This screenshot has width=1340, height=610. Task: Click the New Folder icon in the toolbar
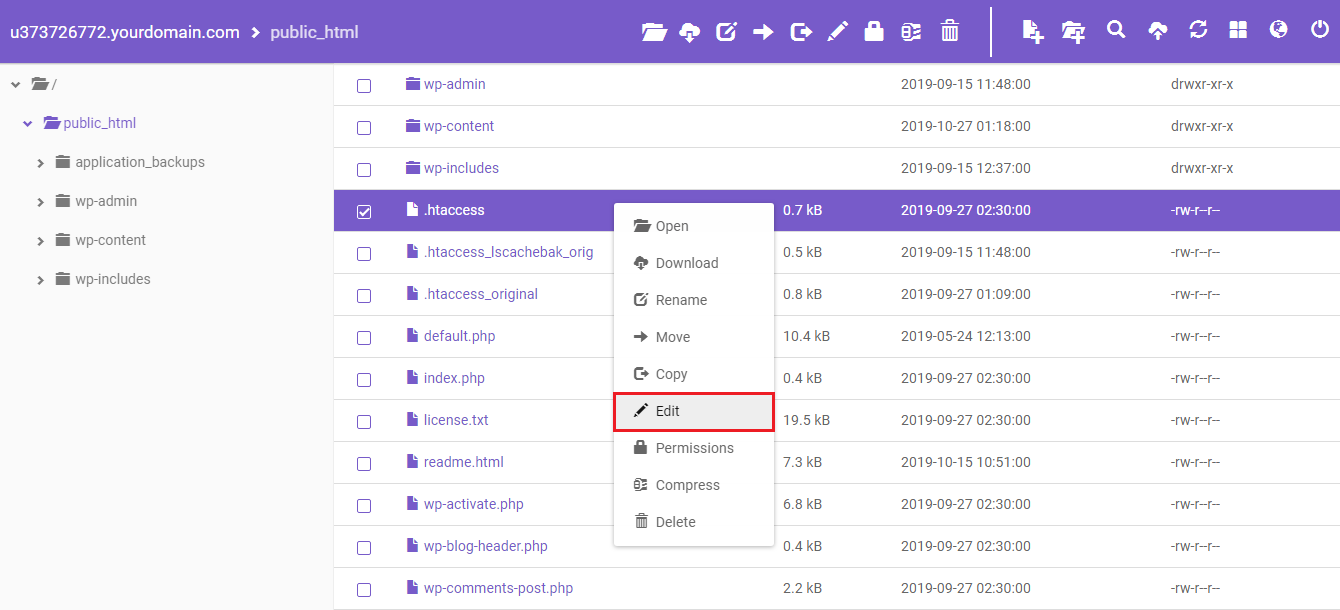coord(1074,32)
